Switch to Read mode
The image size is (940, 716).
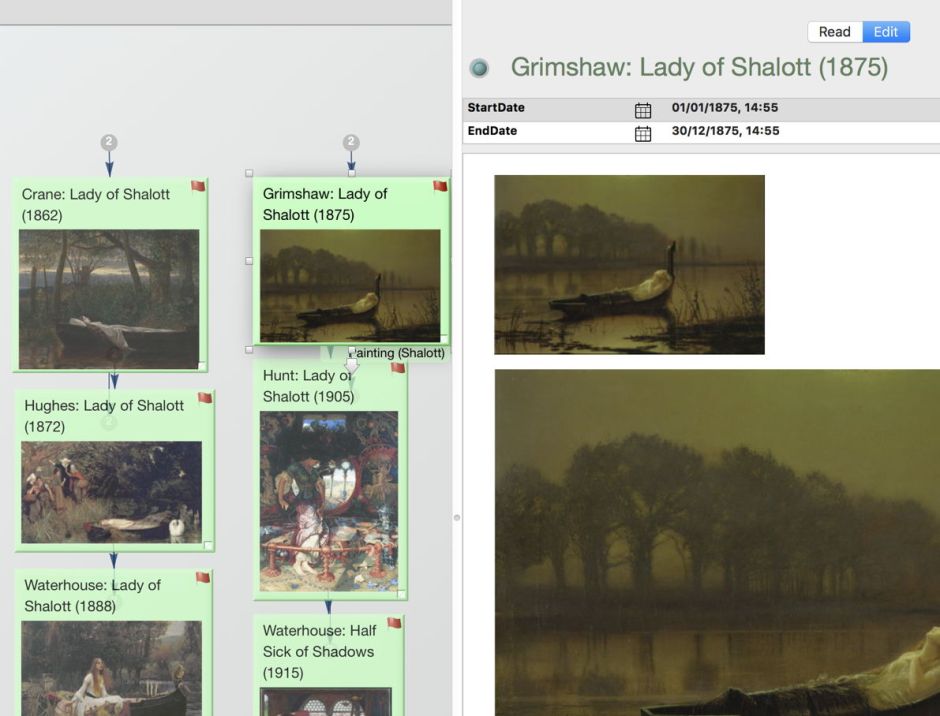point(834,32)
